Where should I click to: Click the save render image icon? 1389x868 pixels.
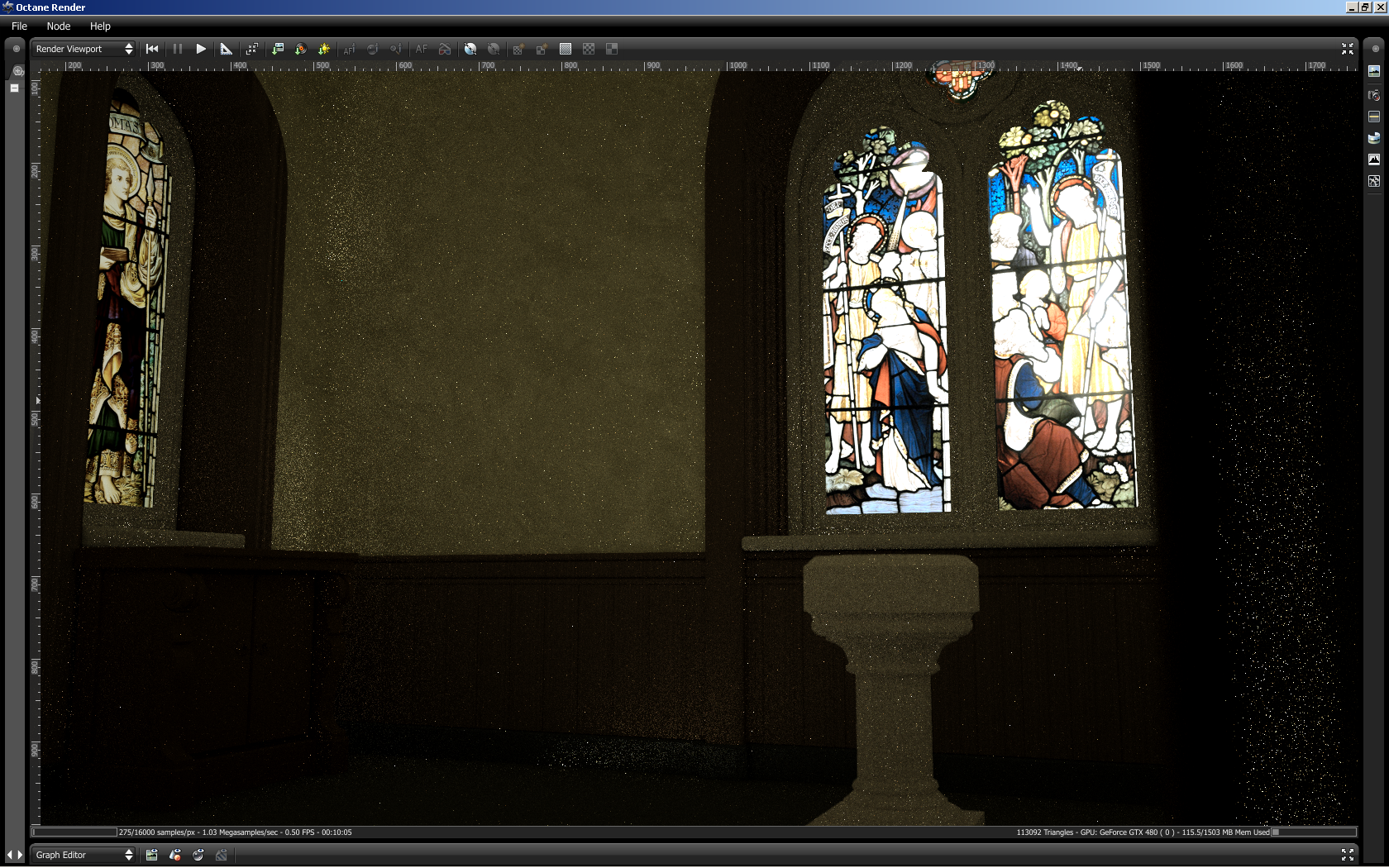point(278,49)
